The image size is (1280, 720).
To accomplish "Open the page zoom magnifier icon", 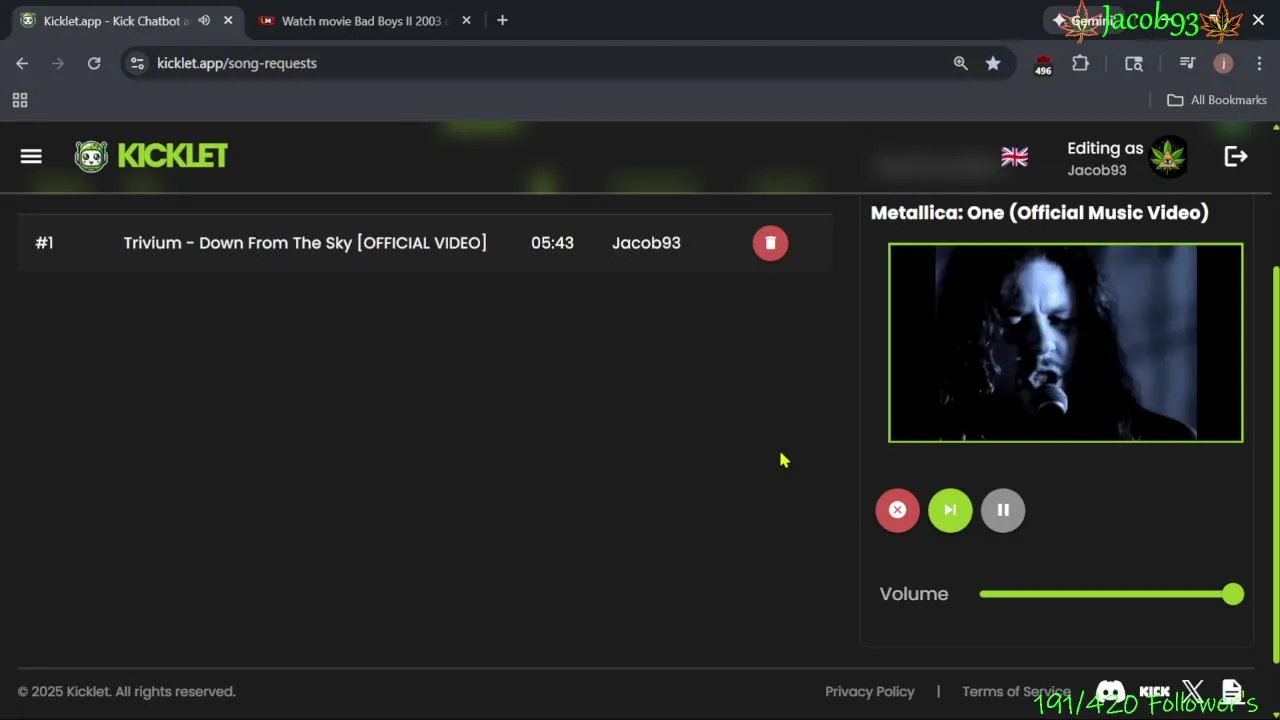I will tap(960, 63).
